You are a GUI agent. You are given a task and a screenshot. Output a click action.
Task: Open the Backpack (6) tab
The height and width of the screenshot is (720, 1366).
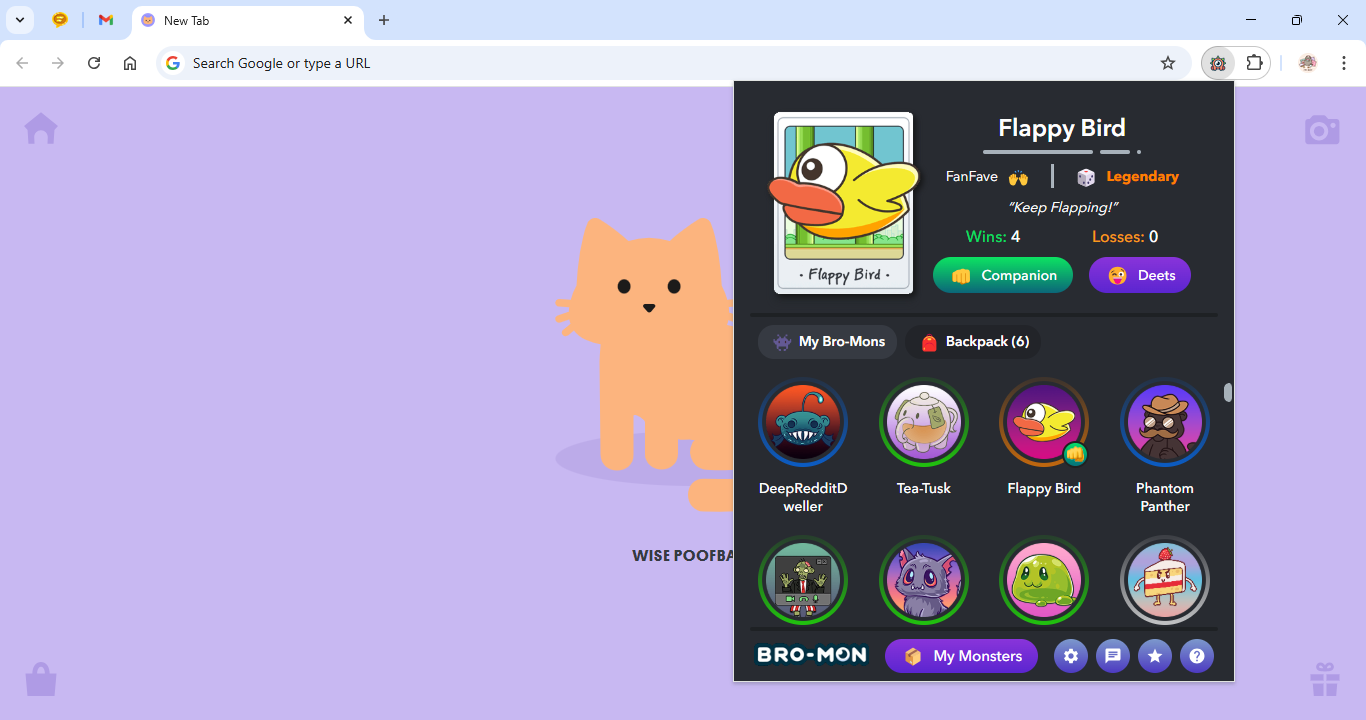[x=973, y=342]
